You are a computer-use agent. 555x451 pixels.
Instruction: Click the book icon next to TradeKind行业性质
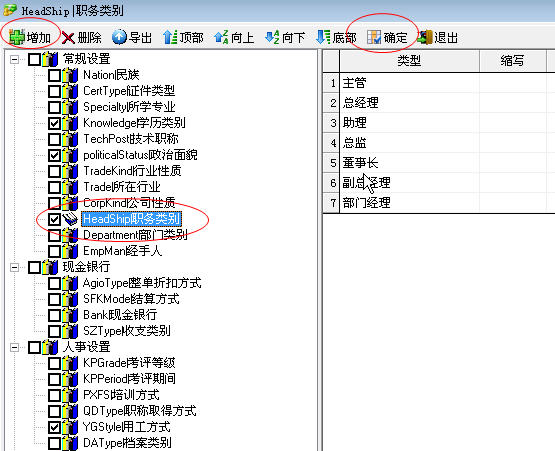point(70,171)
